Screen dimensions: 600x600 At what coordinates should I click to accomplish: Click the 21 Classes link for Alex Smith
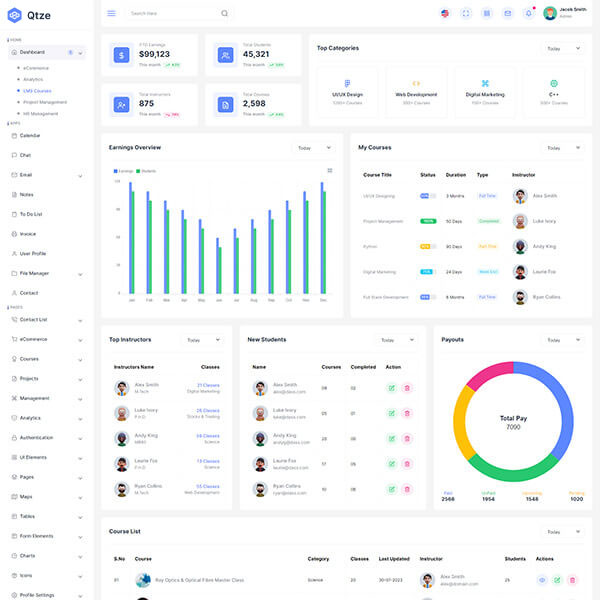pyautogui.click(x=208, y=385)
